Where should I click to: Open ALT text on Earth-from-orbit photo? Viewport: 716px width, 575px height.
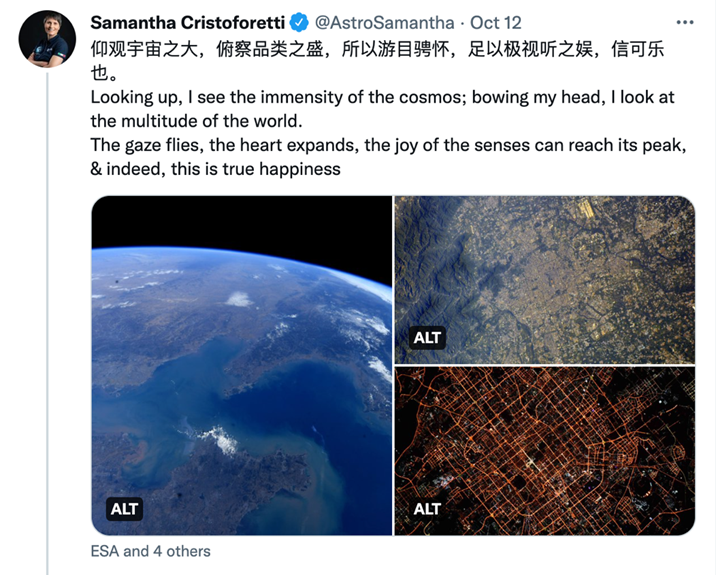coord(125,509)
